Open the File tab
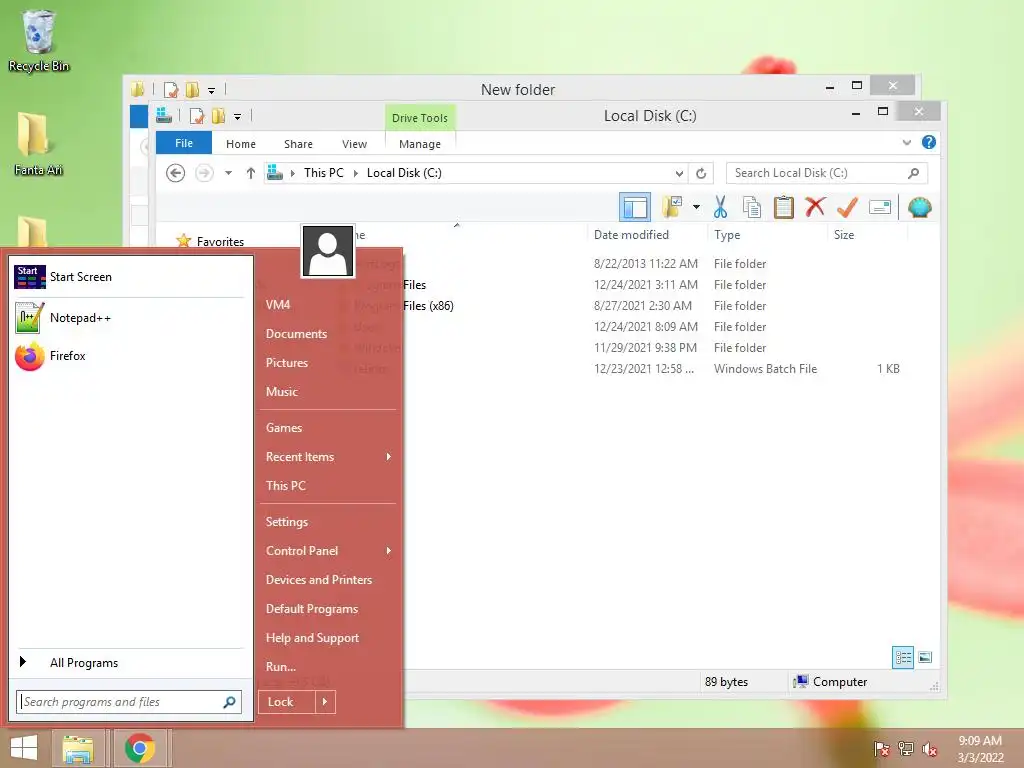Viewport: 1024px width, 768px height. (x=184, y=143)
